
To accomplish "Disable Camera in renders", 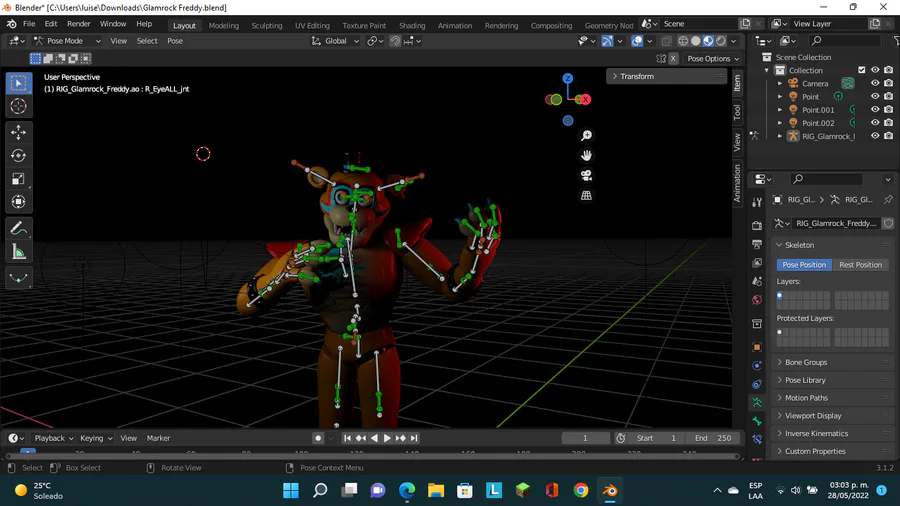I will pyautogui.click(x=889, y=83).
